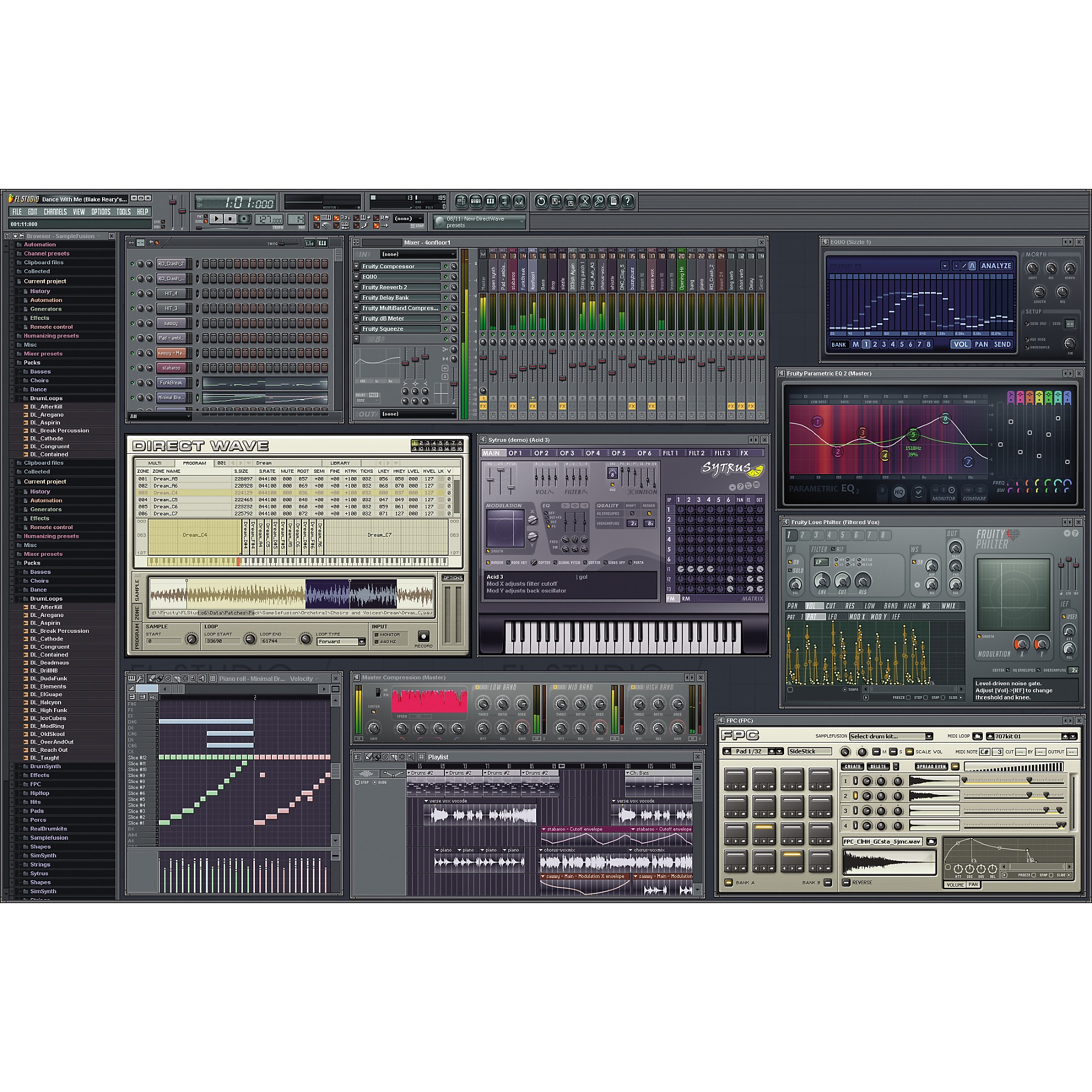1092x1092 pixels.
Task: Switch FPC to Bank B
Action: pyautogui.click(x=828, y=882)
